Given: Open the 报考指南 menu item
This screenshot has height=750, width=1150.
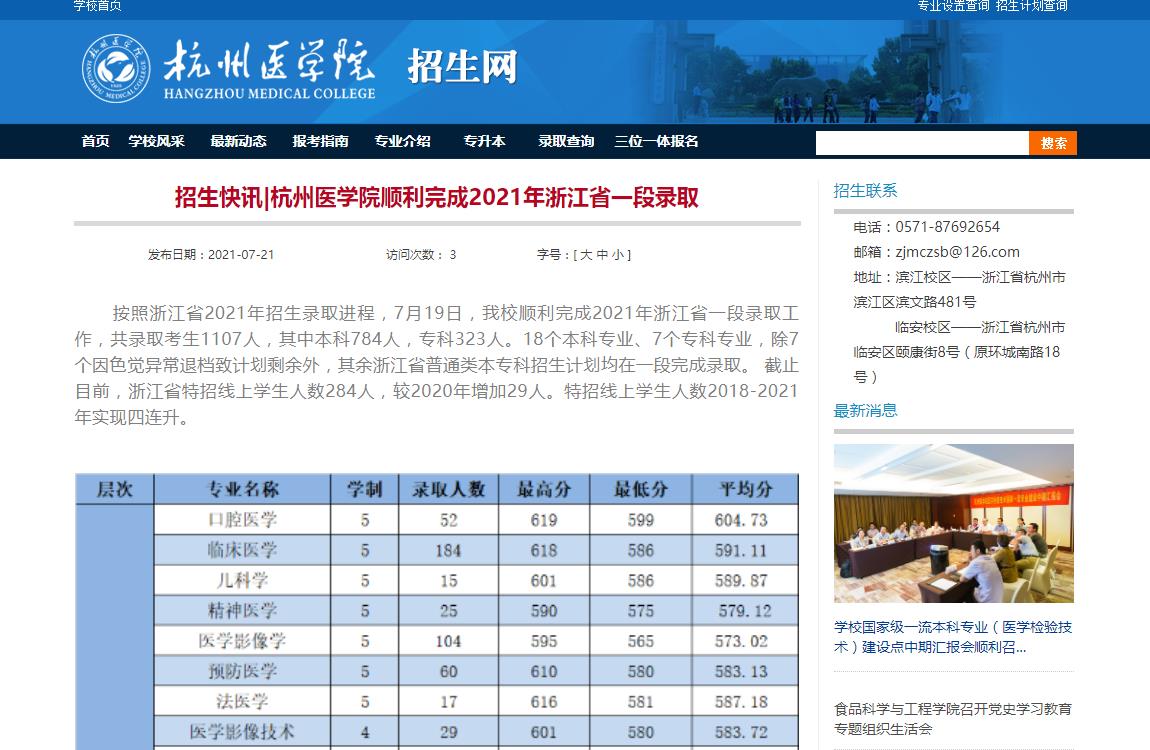Looking at the screenshot, I should [x=321, y=141].
